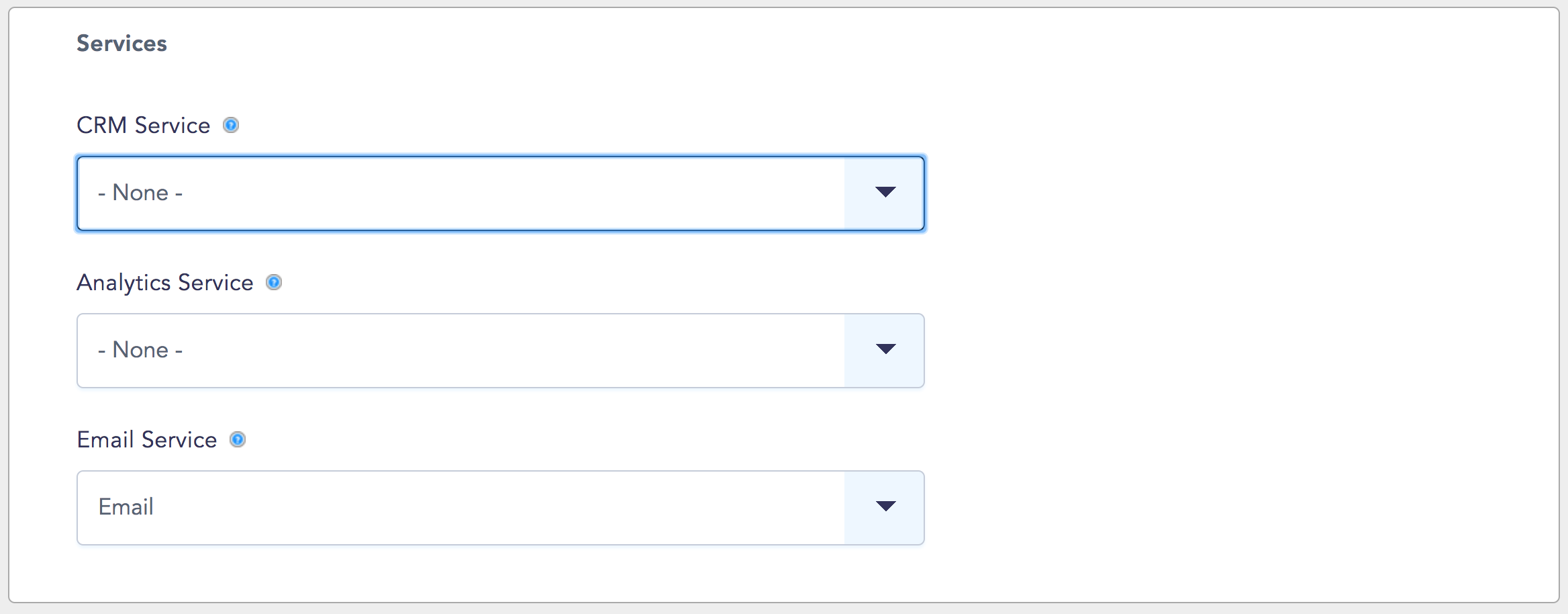Open the CRM Service dropdown arrow
Viewport: 1568px width, 614px height.
click(x=885, y=193)
